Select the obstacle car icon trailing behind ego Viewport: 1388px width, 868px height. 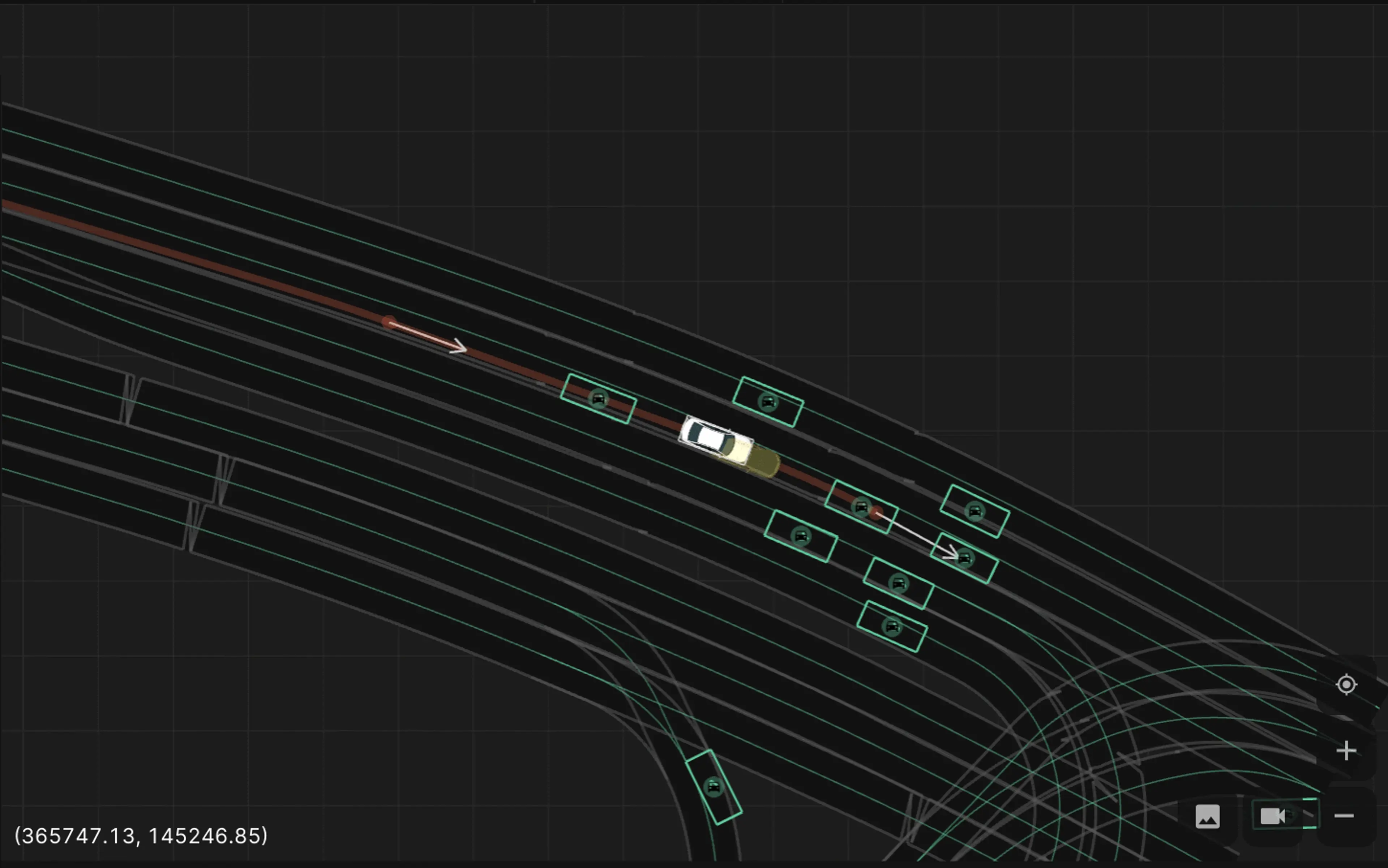click(x=598, y=399)
